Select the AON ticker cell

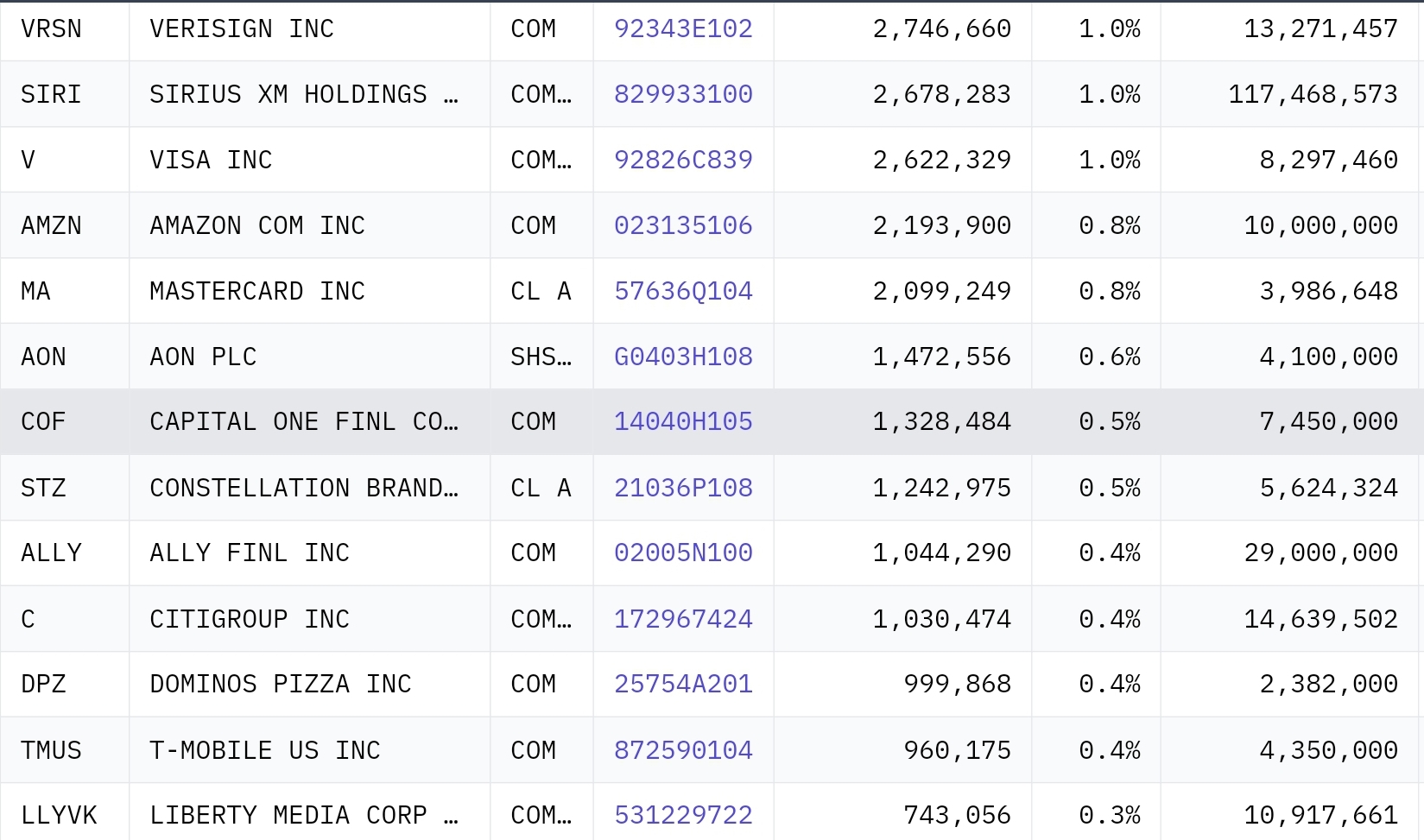(x=65, y=357)
